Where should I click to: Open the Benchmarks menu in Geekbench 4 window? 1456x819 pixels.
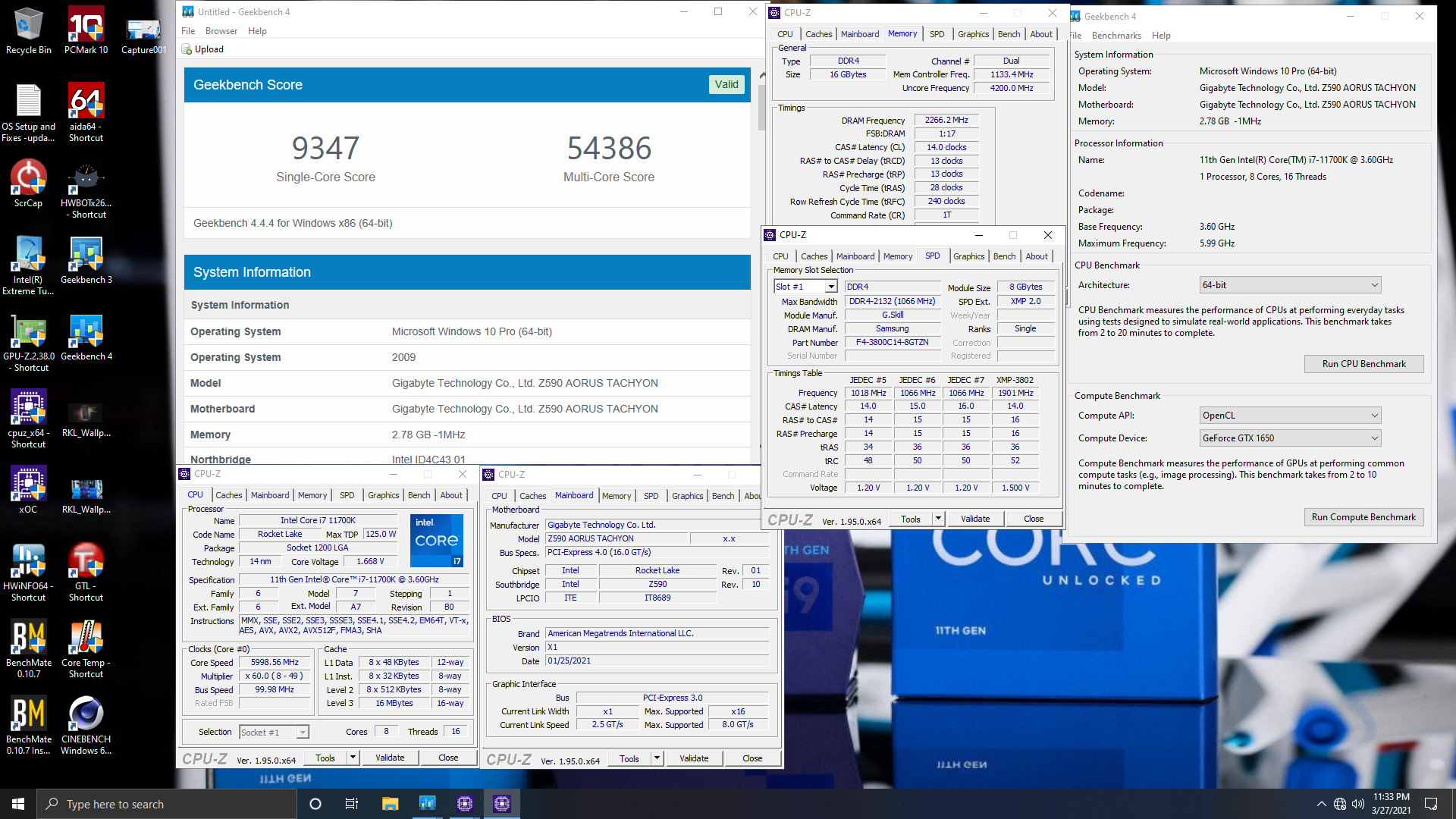pos(1116,36)
